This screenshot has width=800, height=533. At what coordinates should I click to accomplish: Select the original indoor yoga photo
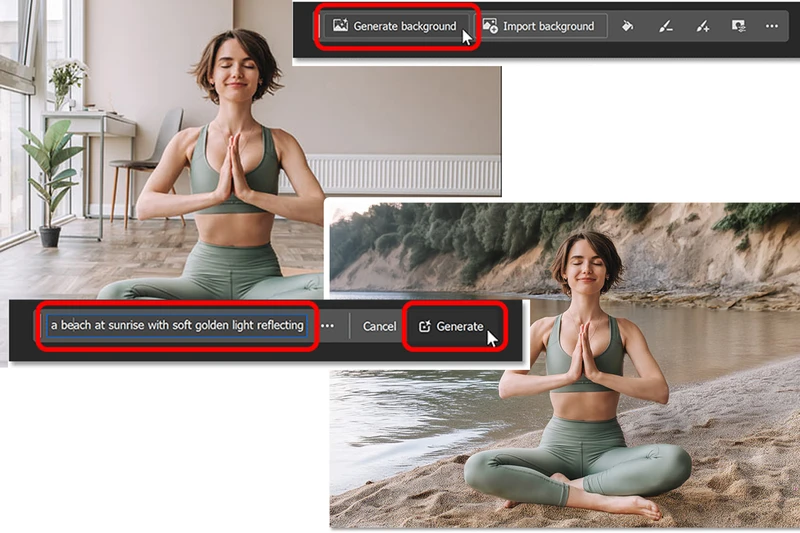click(150, 150)
